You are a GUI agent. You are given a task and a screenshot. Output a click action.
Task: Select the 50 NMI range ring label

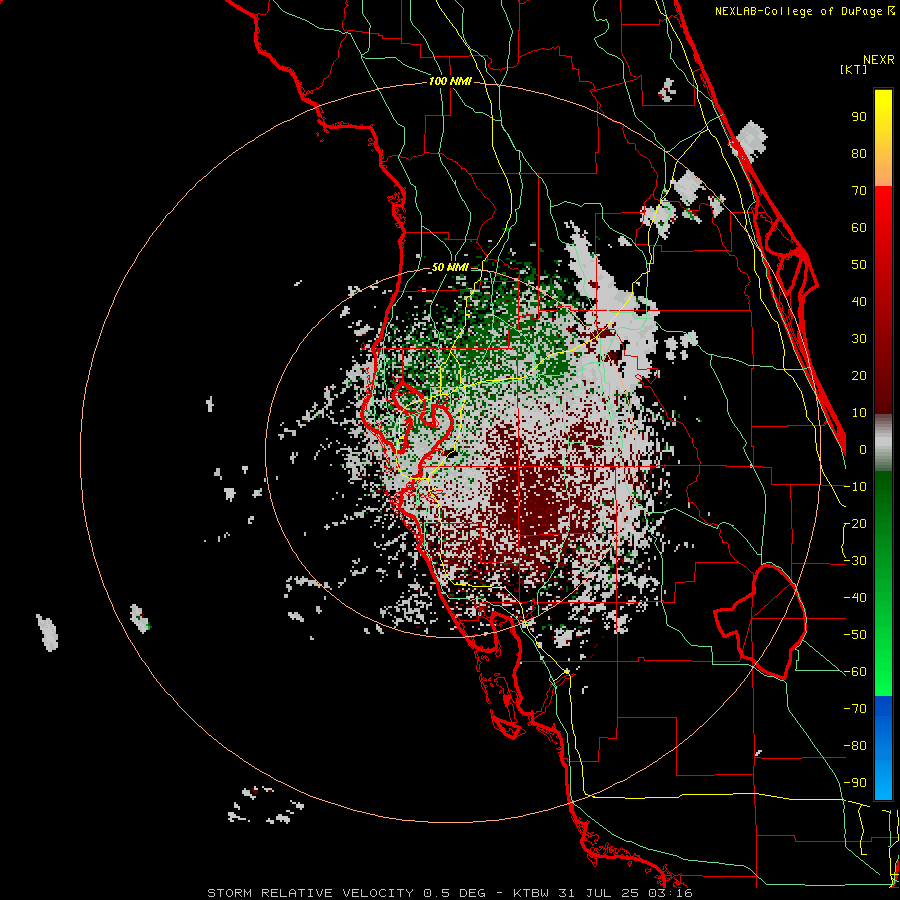tap(449, 267)
